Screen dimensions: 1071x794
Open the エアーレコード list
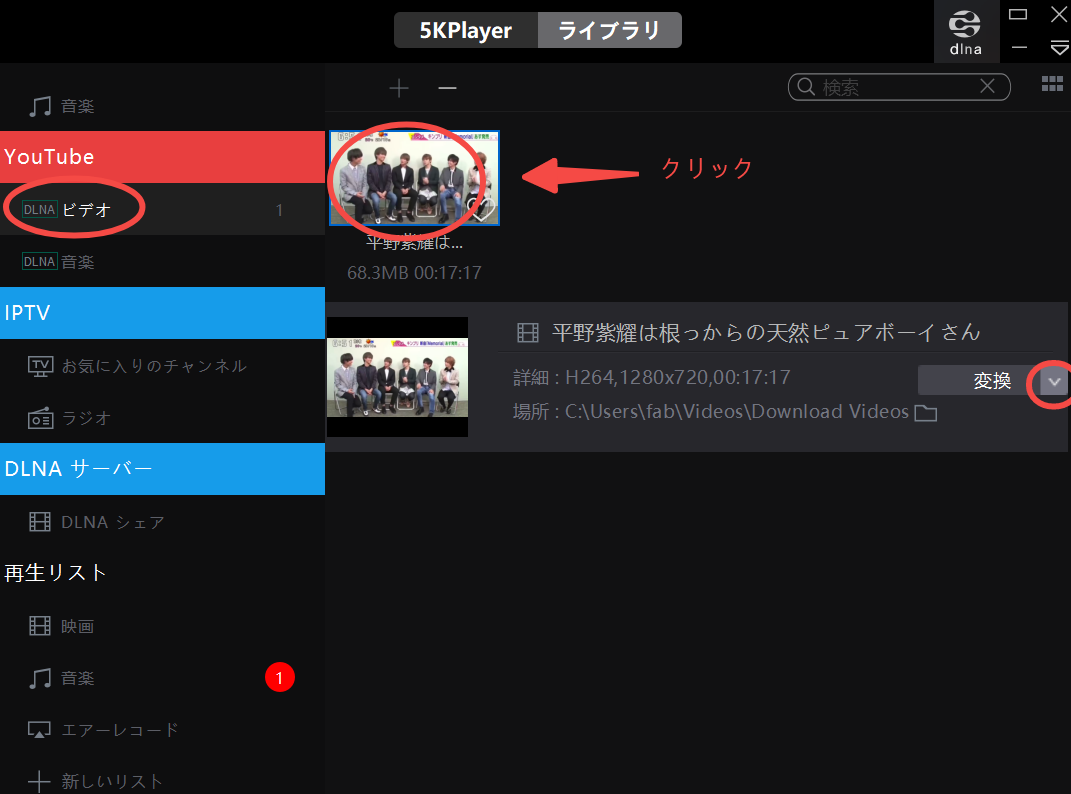(163, 730)
